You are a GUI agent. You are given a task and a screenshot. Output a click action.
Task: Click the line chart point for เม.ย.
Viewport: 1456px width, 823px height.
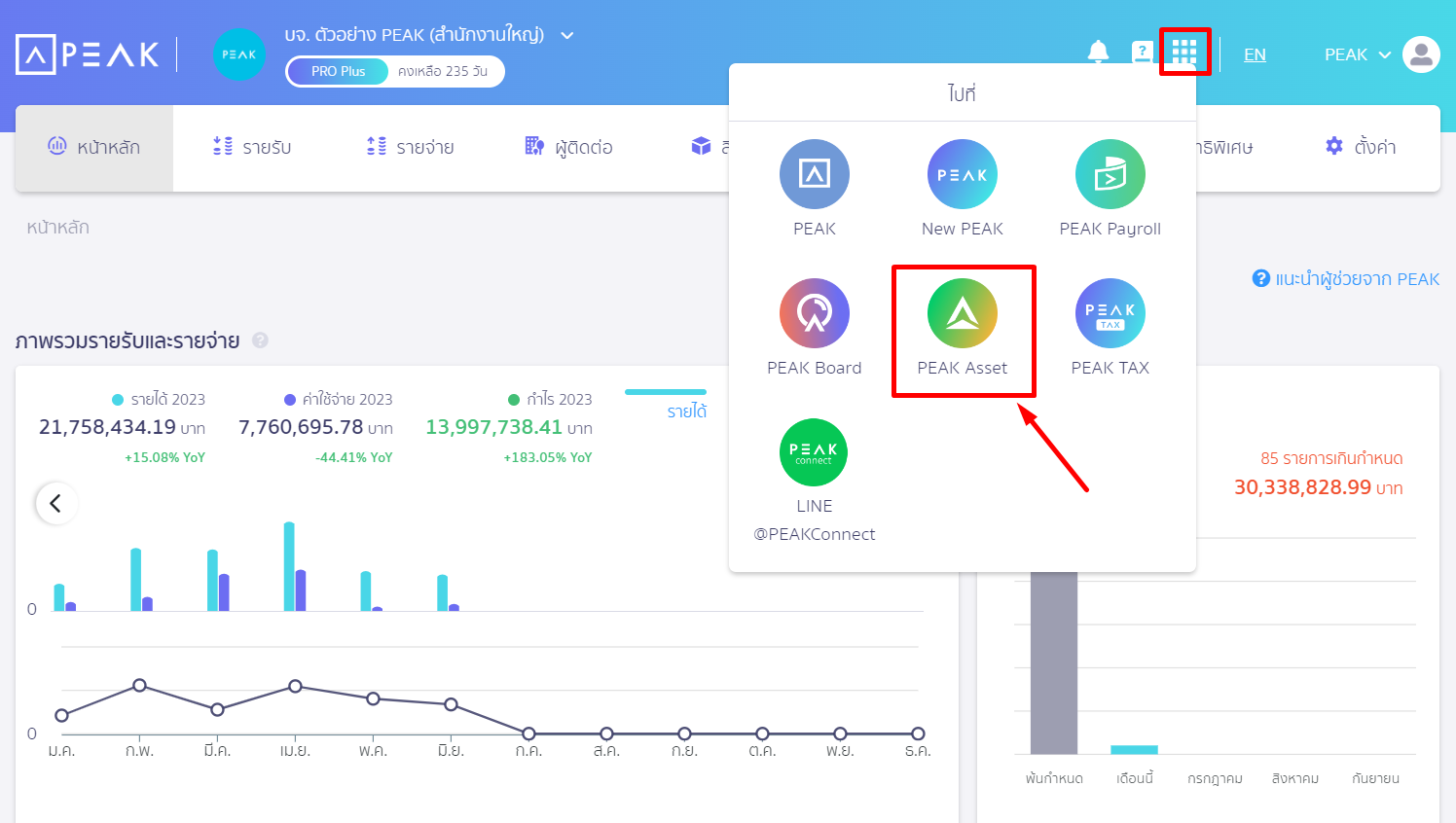(x=295, y=686)
